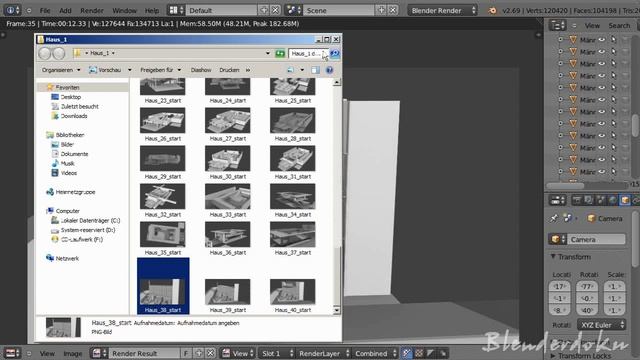The height and width of the screenshot is (360, 640).
Task: Open image editor type selector at bottom
Action: point(12,353)
